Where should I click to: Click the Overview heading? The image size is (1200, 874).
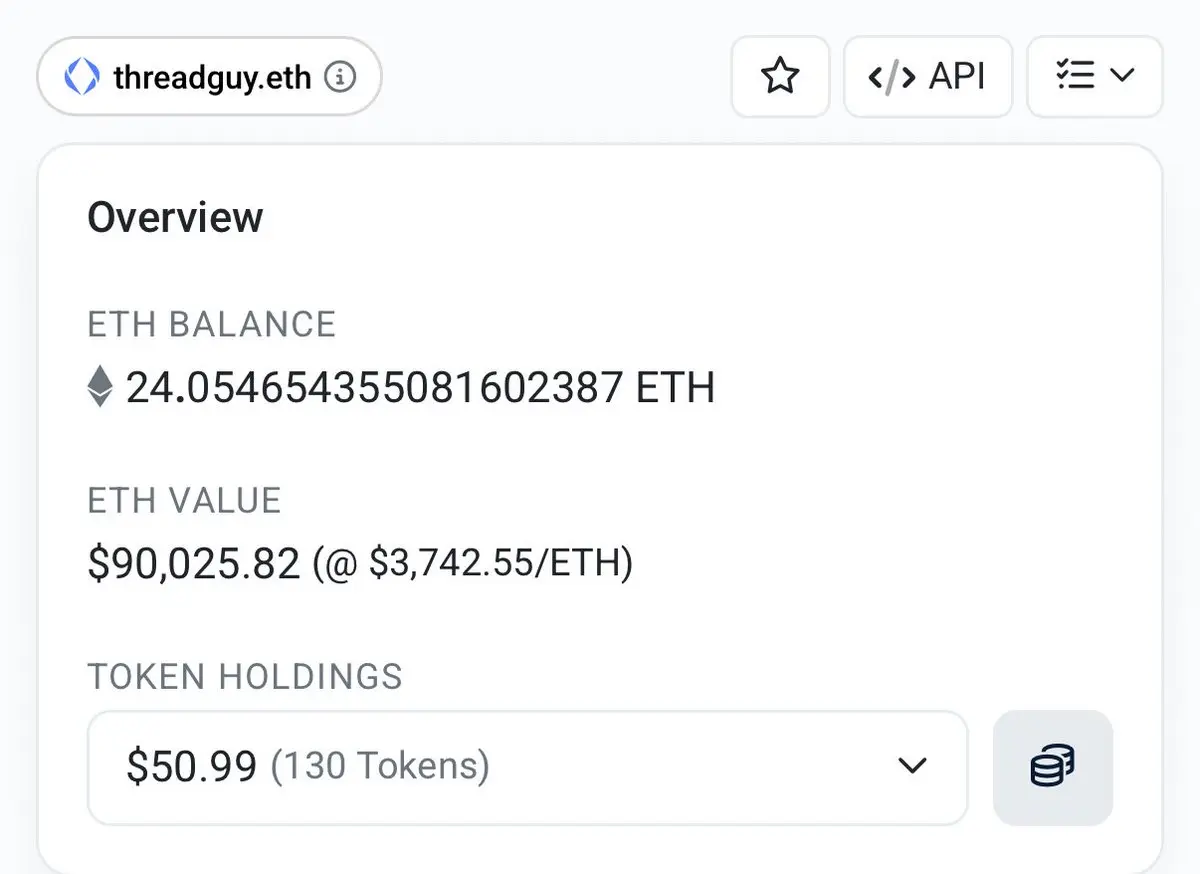coord(175,217)
